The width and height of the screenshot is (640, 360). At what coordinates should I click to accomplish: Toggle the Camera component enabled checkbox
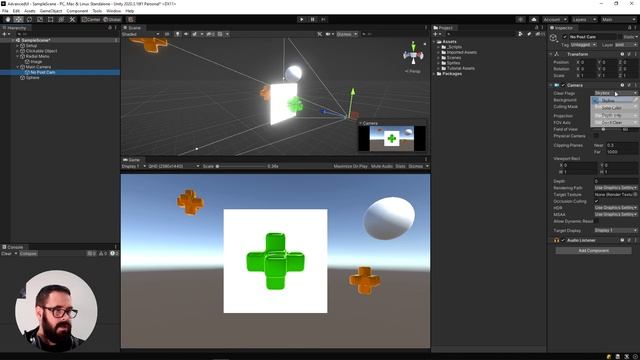point(563,85)
